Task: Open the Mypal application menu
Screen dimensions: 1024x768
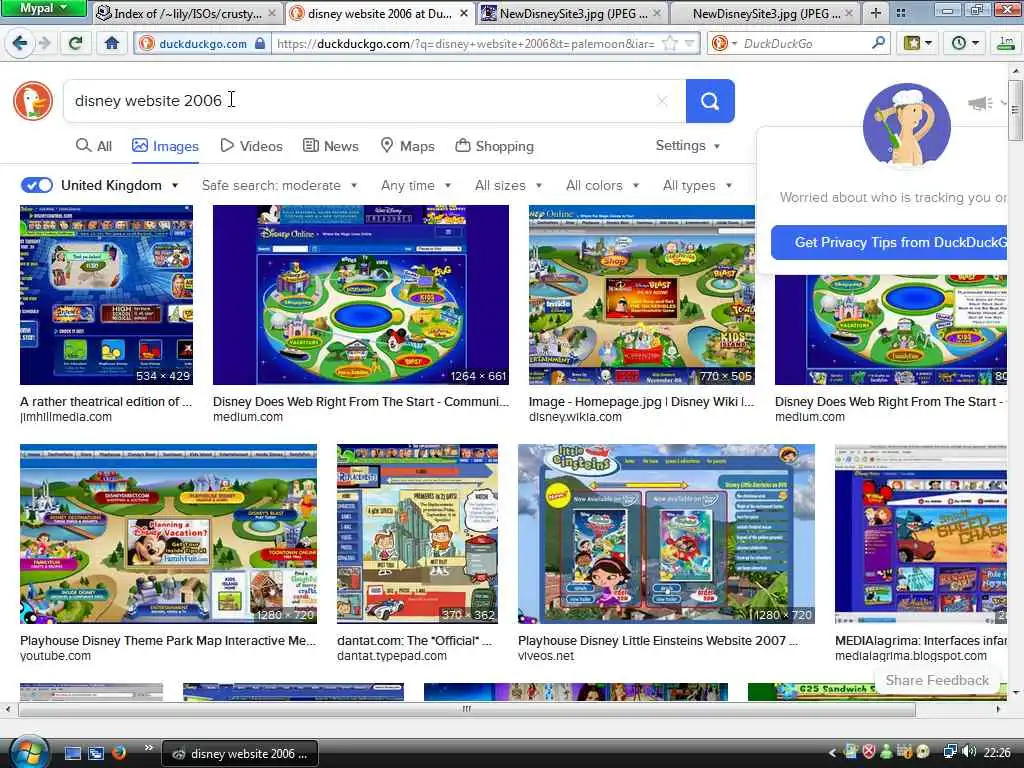Action: 43,8
